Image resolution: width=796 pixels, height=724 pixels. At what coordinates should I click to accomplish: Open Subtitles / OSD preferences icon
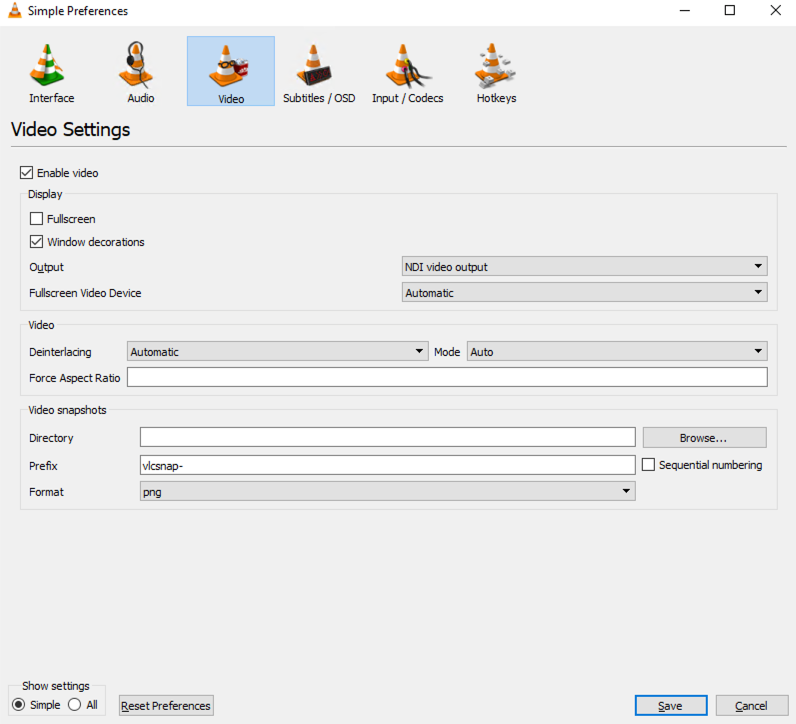(318, 66)
